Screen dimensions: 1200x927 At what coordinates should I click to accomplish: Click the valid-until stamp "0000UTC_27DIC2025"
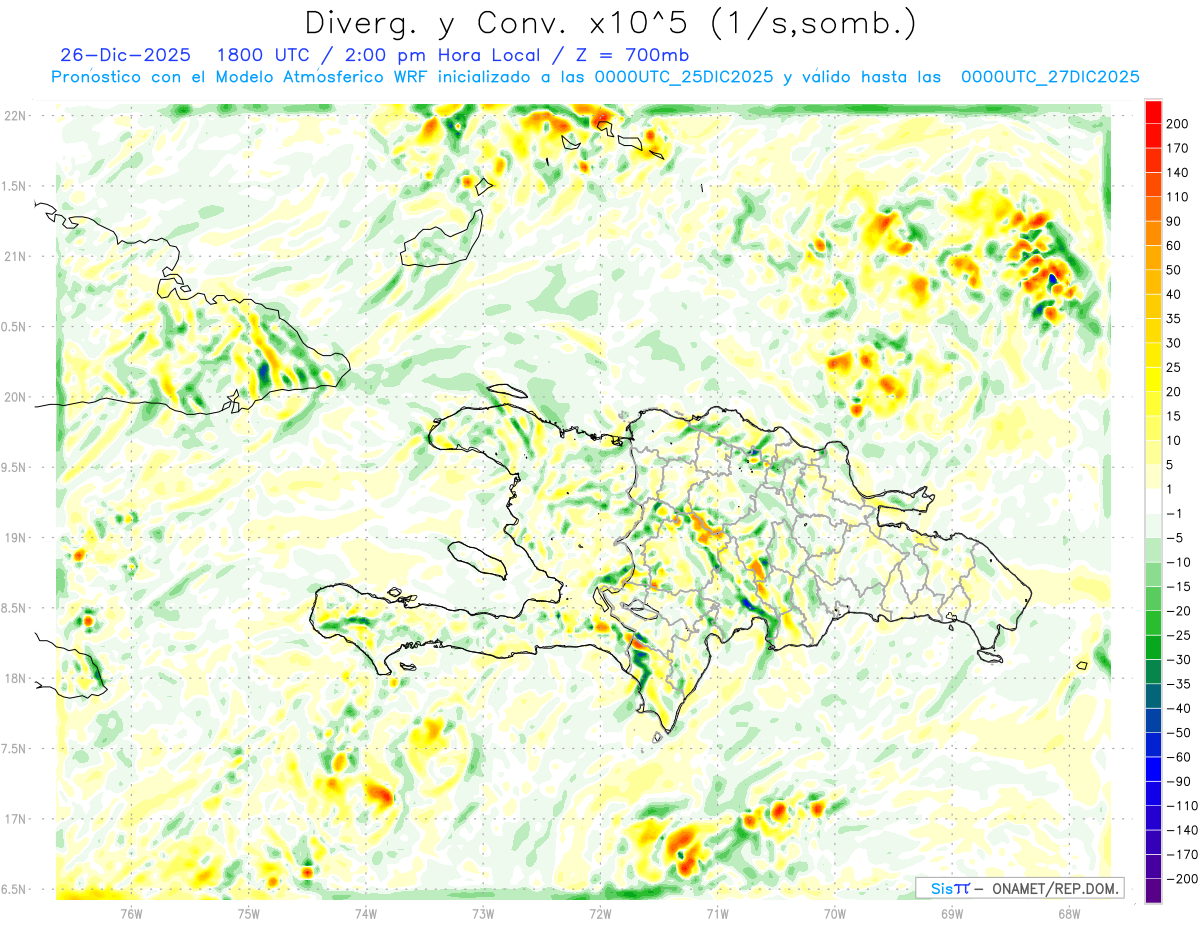tap(1050, 77)
